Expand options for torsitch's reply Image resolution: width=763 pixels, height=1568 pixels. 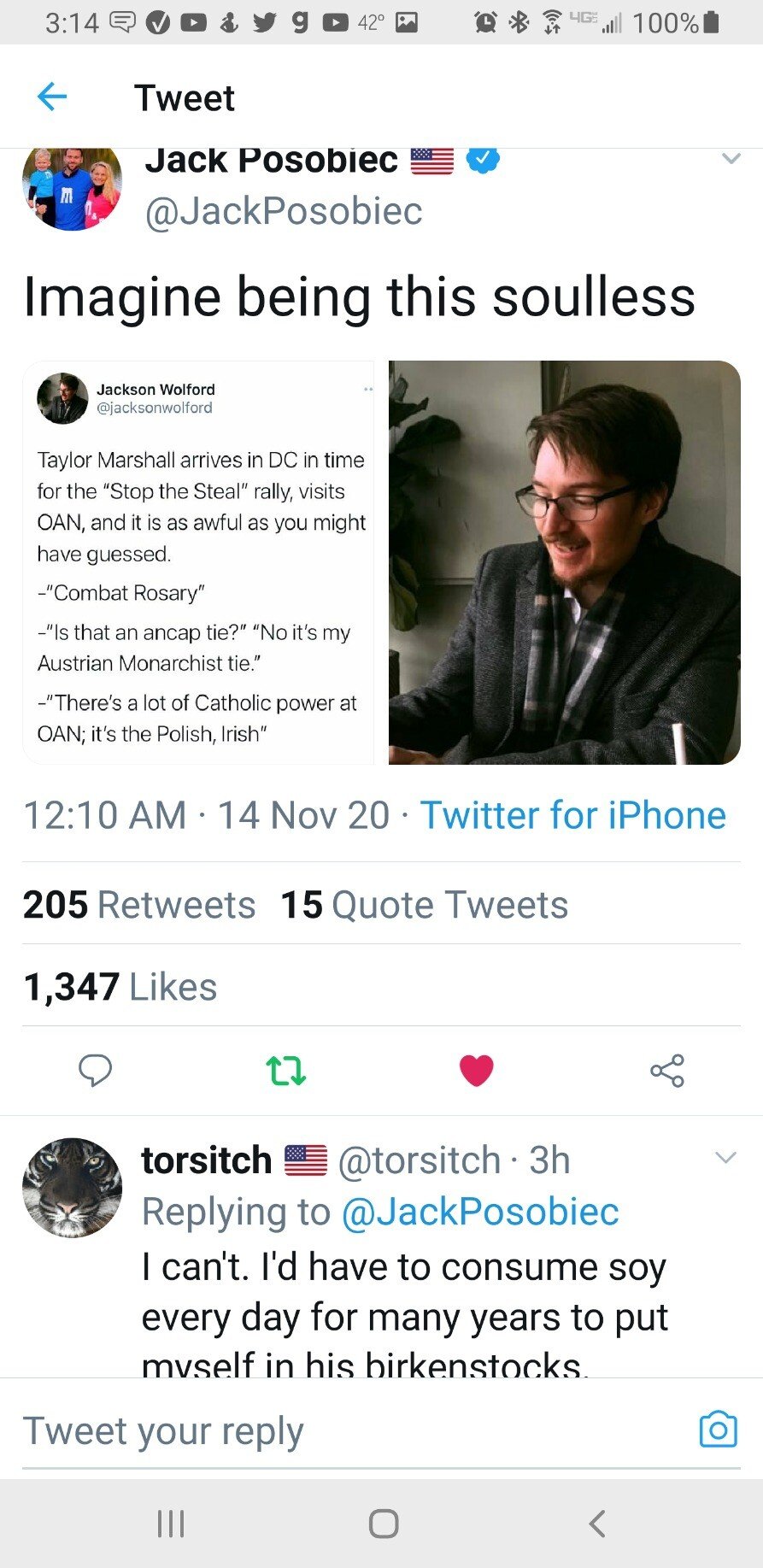(725, 1158)
